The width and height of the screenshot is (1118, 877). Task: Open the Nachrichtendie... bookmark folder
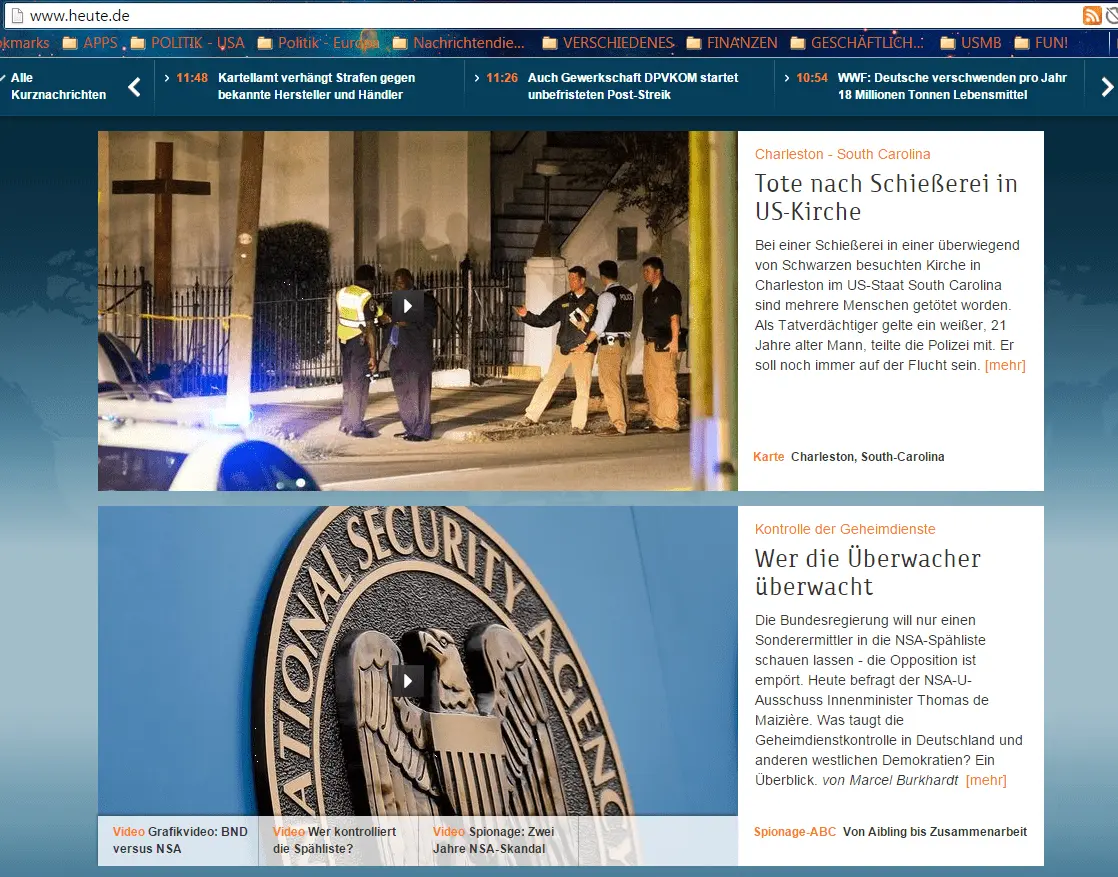pyautogui.click(x=458, y=43)
